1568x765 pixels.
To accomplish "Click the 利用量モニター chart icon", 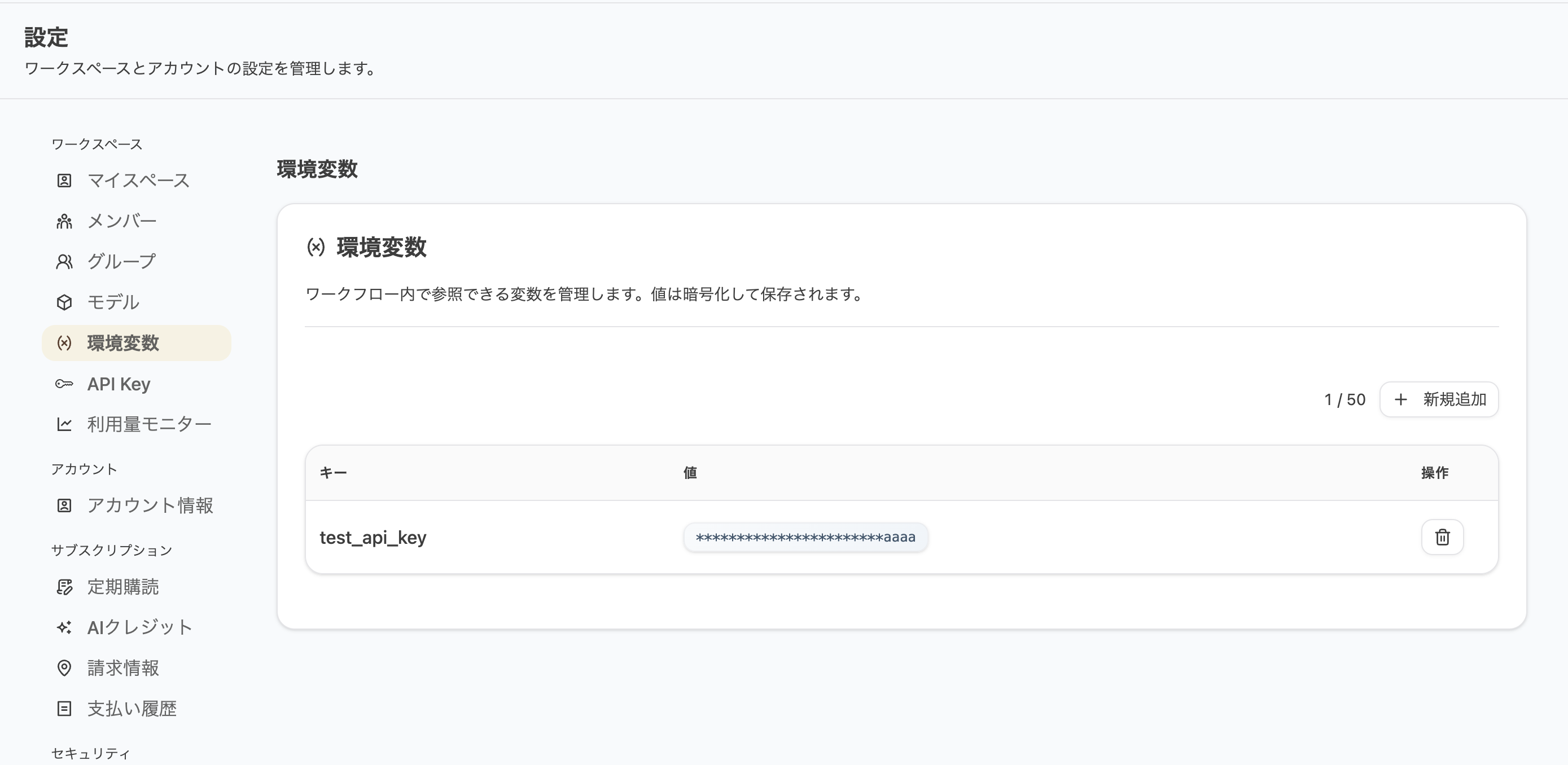I will click(x=64, y=424).
